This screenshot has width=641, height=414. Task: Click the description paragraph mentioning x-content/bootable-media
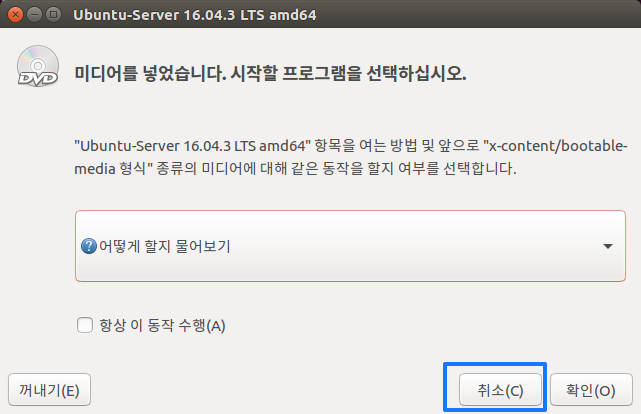coord(351,157)
